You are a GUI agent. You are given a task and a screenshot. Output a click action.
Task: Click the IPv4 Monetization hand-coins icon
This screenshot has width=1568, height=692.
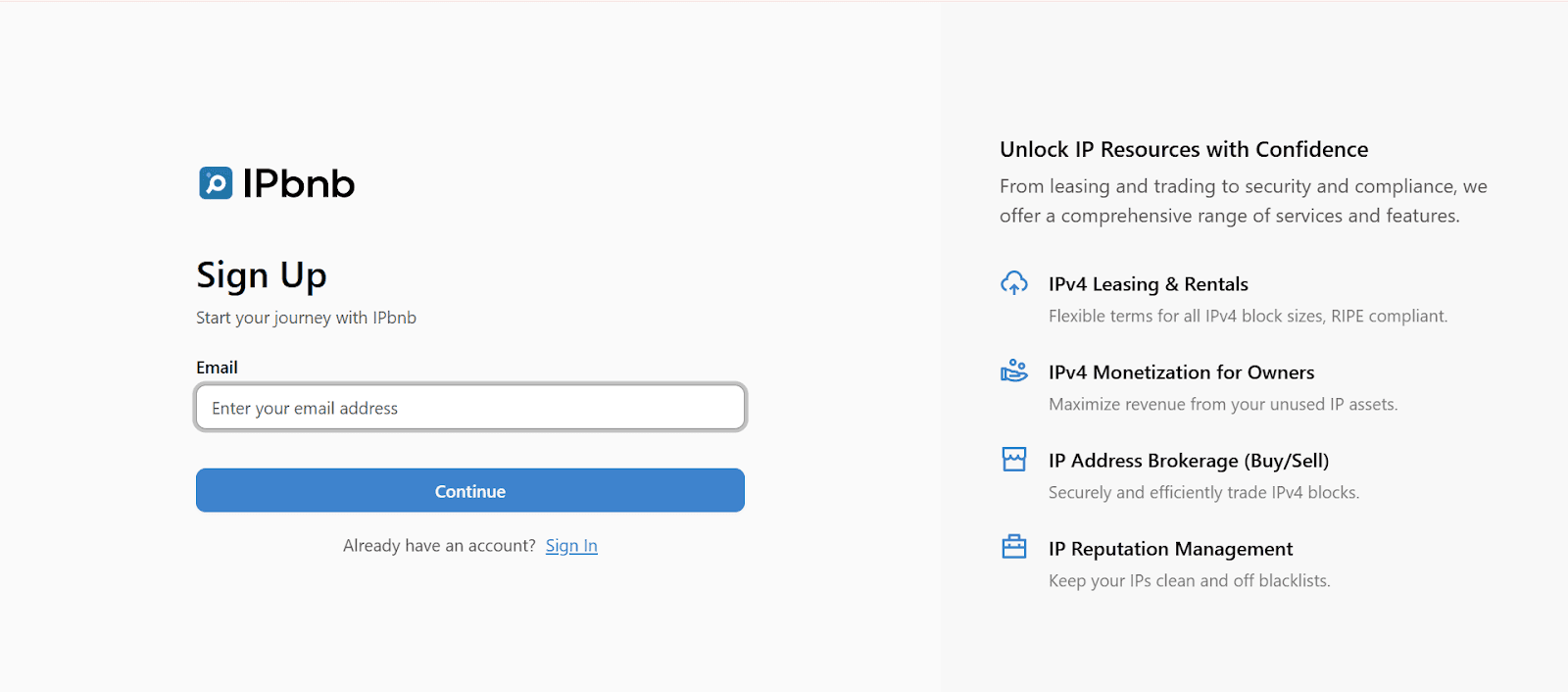1014,371
